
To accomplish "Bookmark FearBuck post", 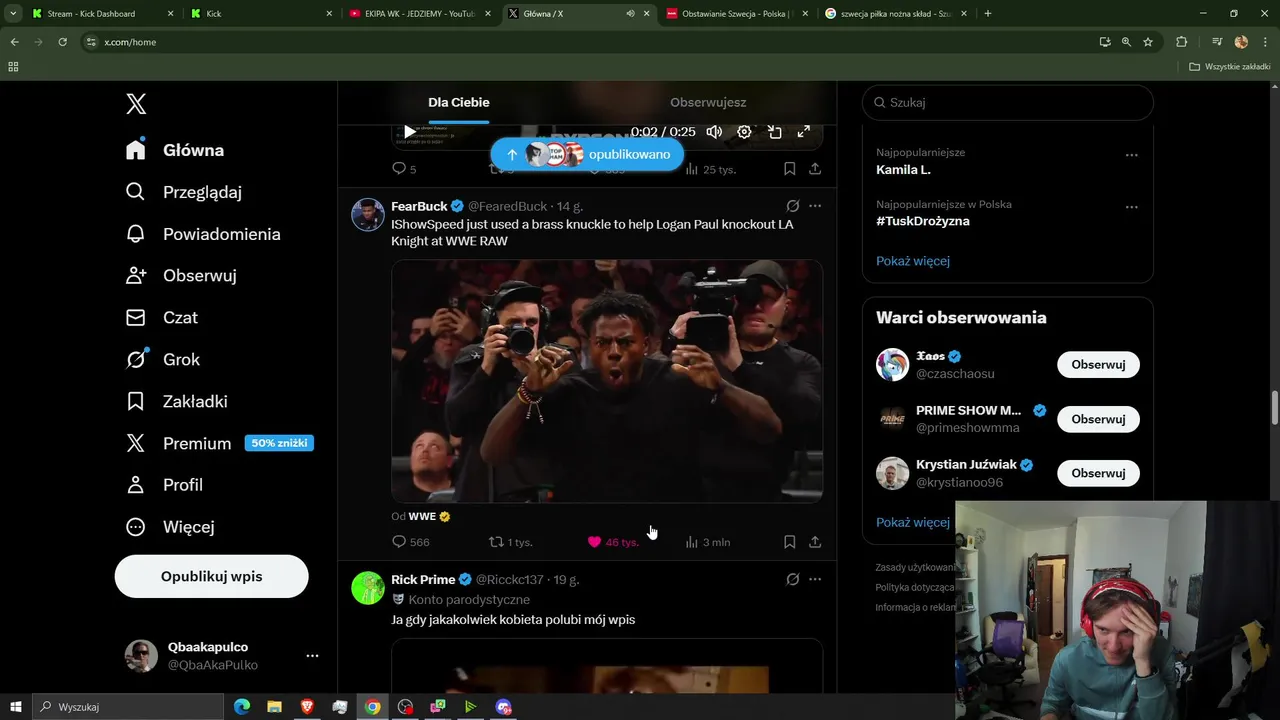I will click(789, 542).
